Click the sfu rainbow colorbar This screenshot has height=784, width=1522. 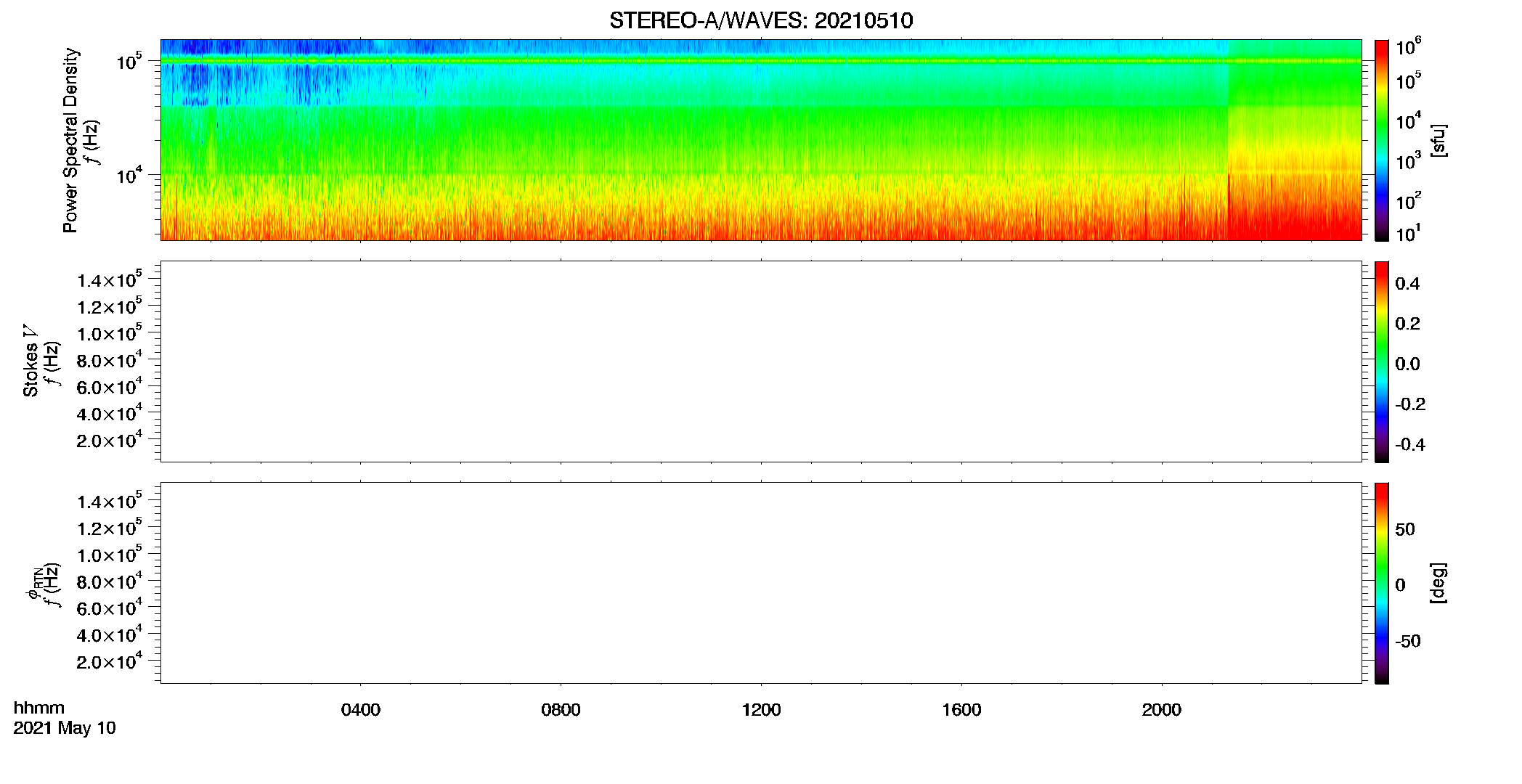(1382, 140)
